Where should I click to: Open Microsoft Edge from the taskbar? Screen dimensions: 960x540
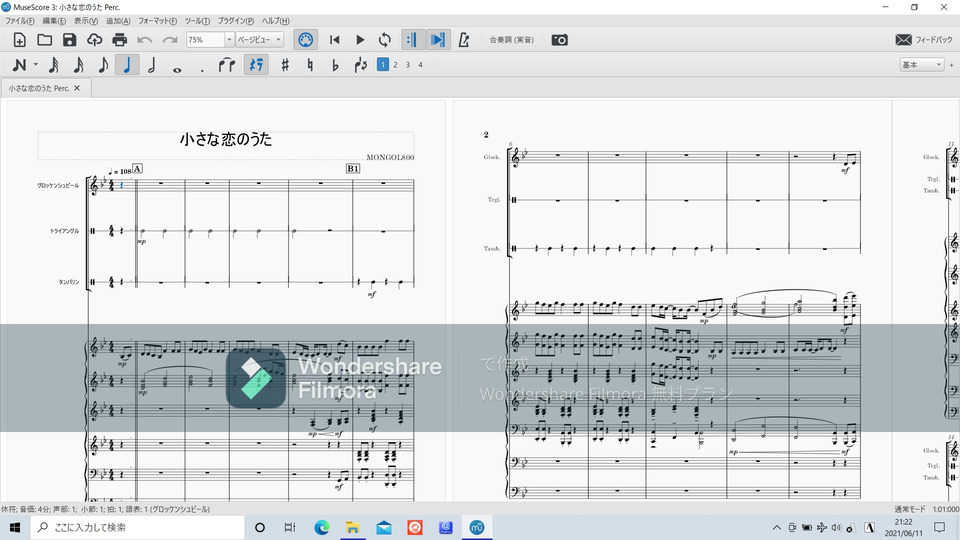tap(321, 527)
